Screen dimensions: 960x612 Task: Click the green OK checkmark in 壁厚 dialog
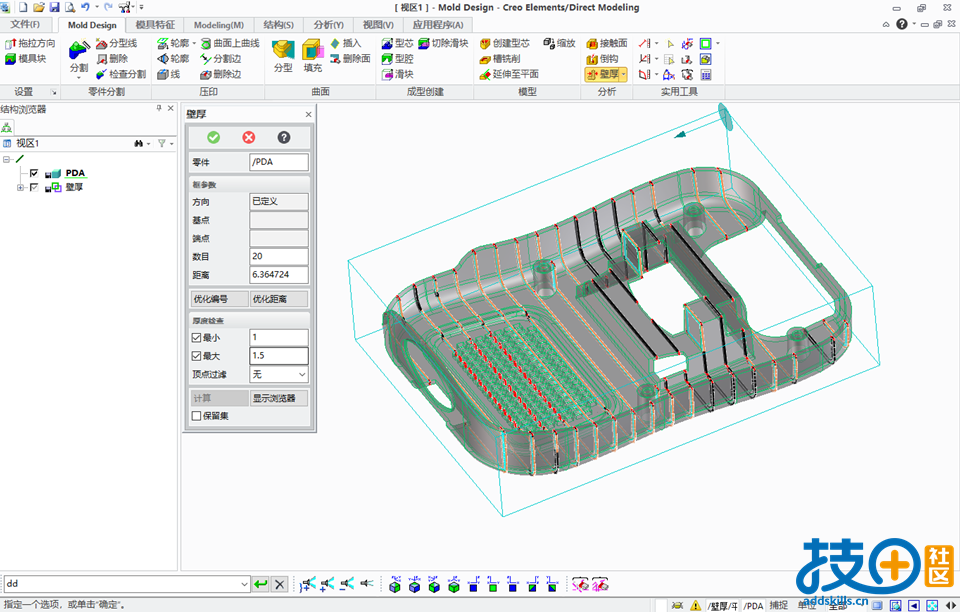coord(213,137)
